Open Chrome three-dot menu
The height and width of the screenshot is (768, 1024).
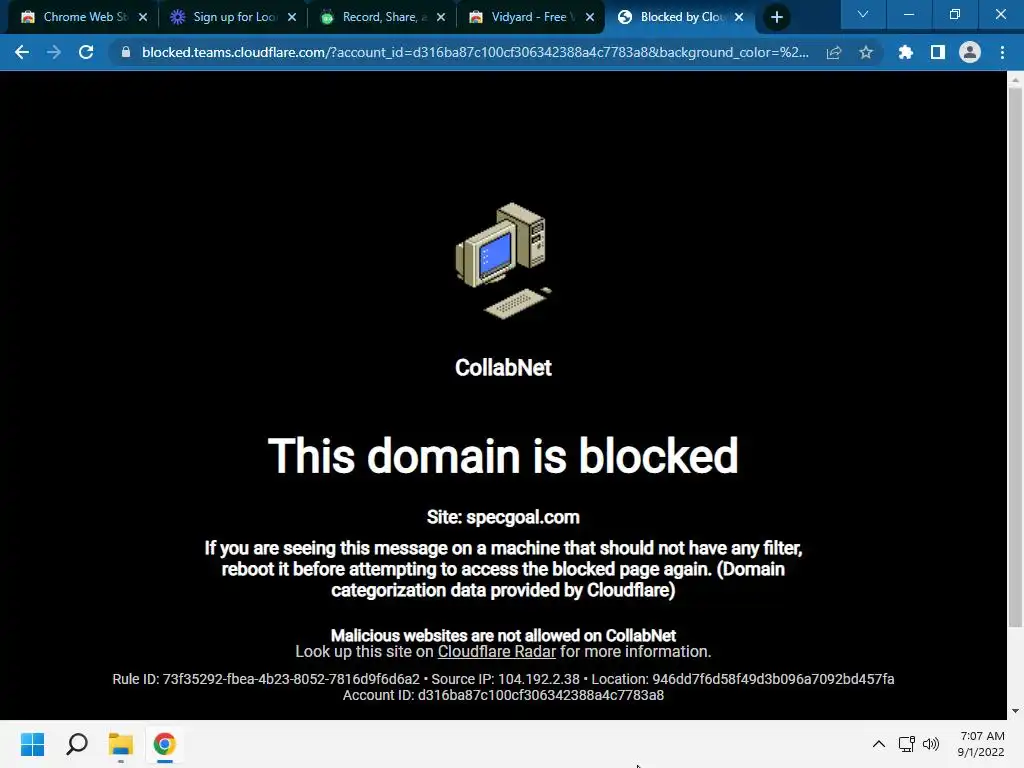1002,52
